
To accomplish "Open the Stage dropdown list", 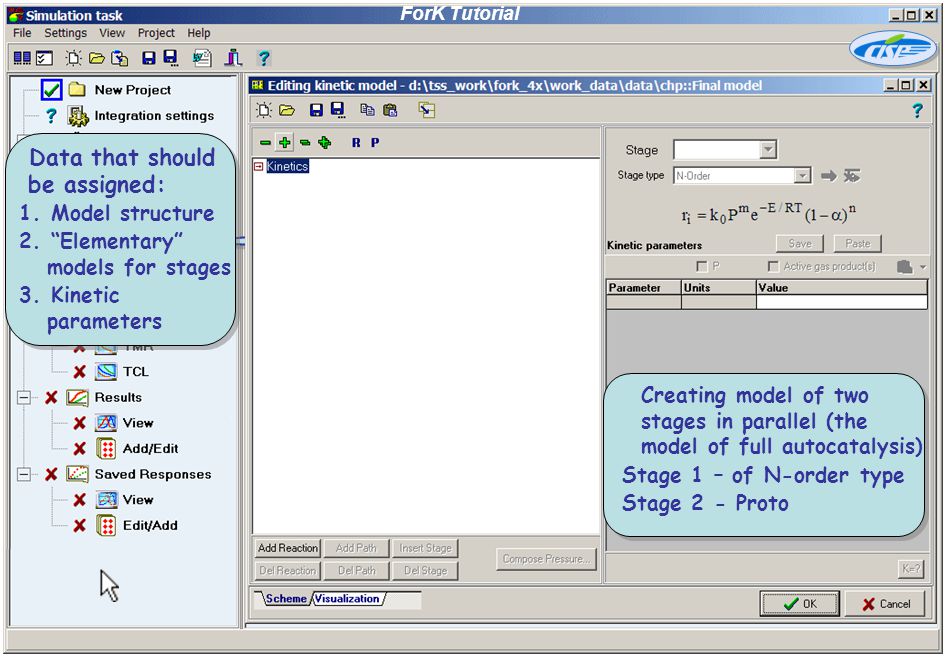I will 768,149.
